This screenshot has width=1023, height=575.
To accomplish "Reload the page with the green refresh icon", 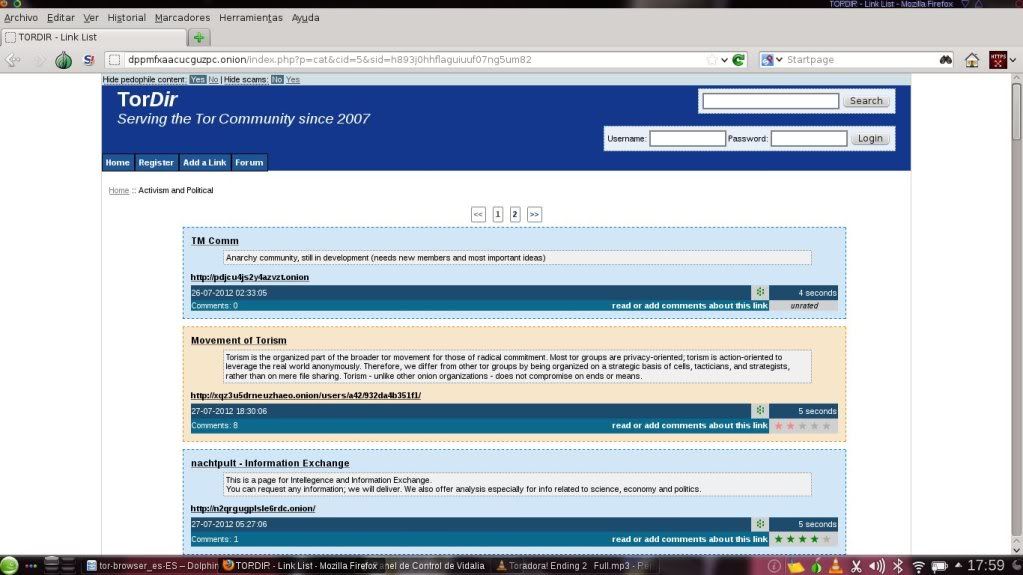I will click(739, 59).
